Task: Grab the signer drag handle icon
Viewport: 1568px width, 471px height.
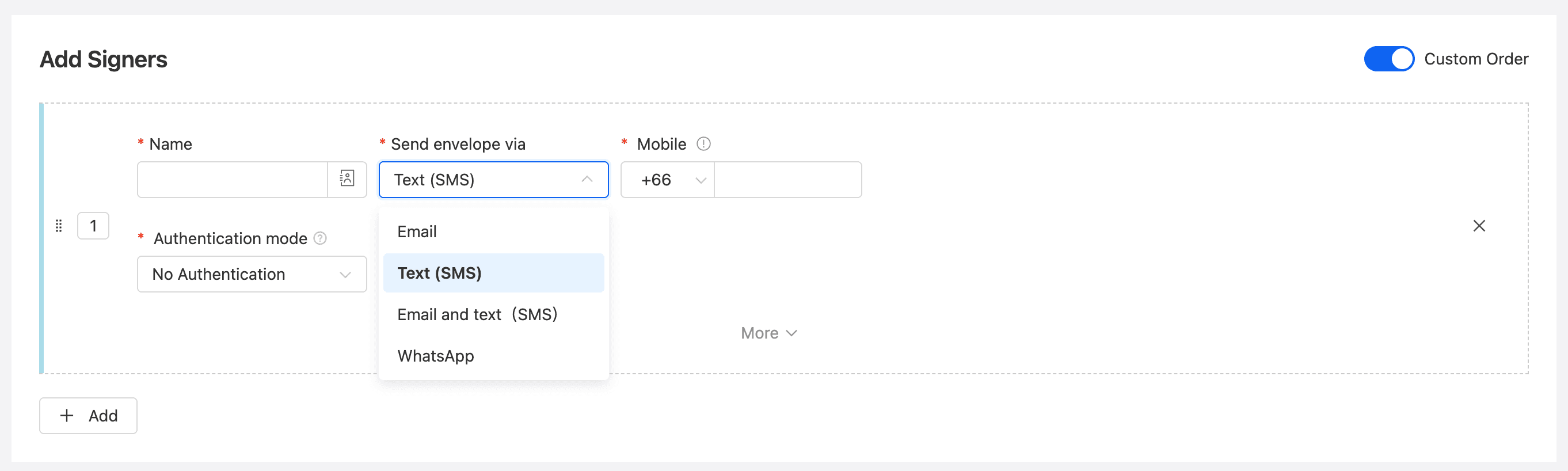Action: 59,226
